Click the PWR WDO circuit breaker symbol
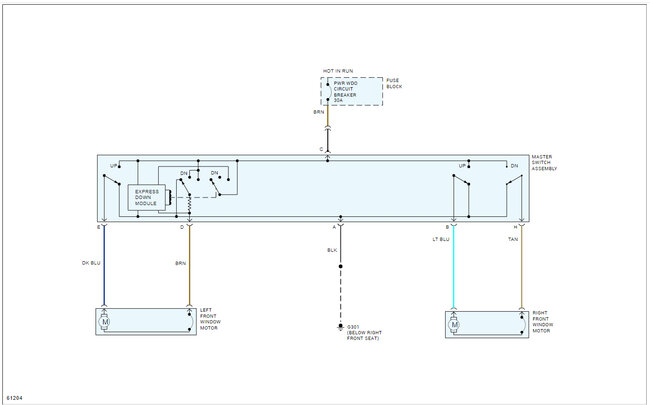This screenshot has width=650, height=405. (x=329, y=92)
